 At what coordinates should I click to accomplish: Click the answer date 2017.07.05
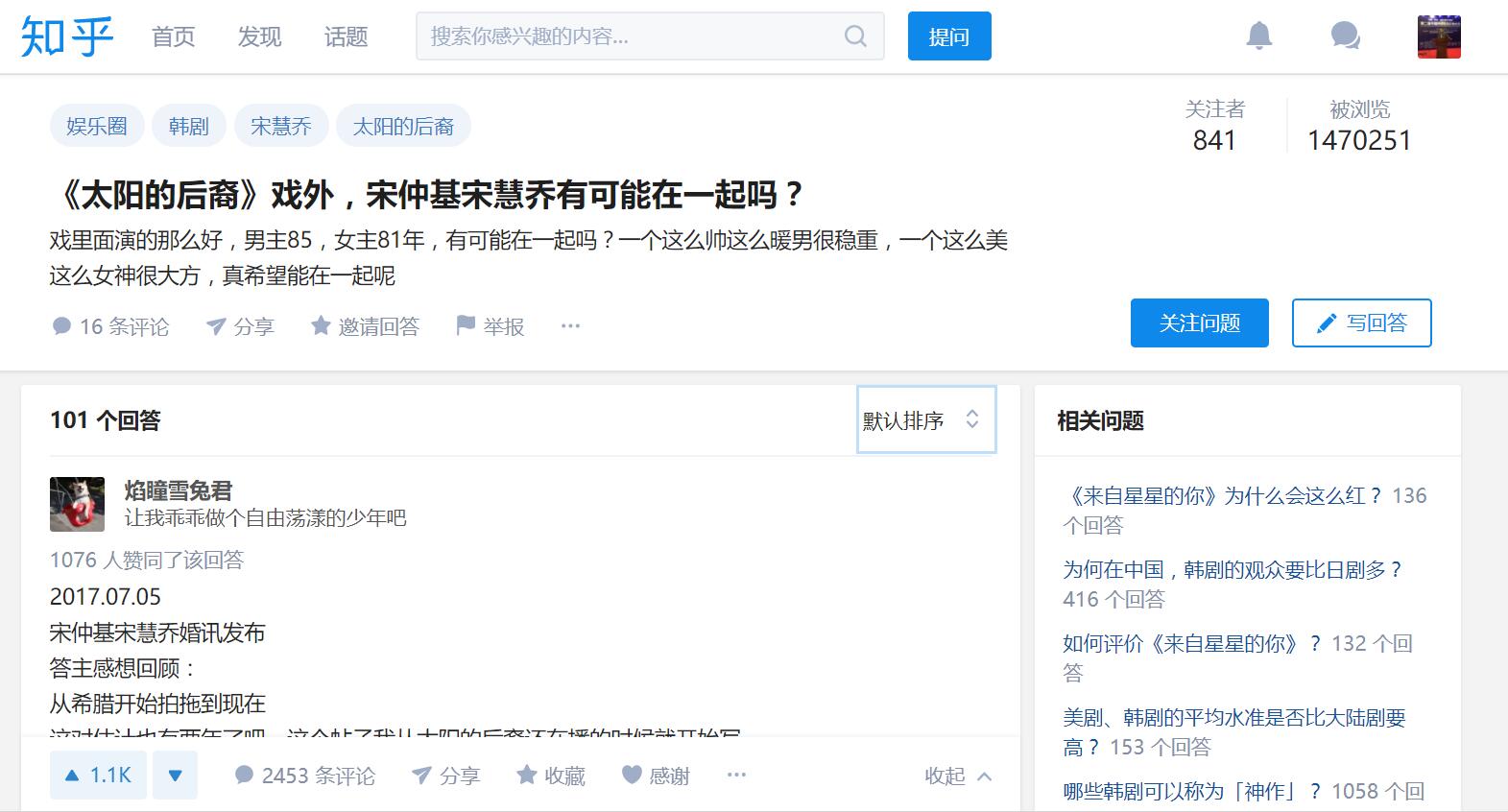tap(106, 596)
